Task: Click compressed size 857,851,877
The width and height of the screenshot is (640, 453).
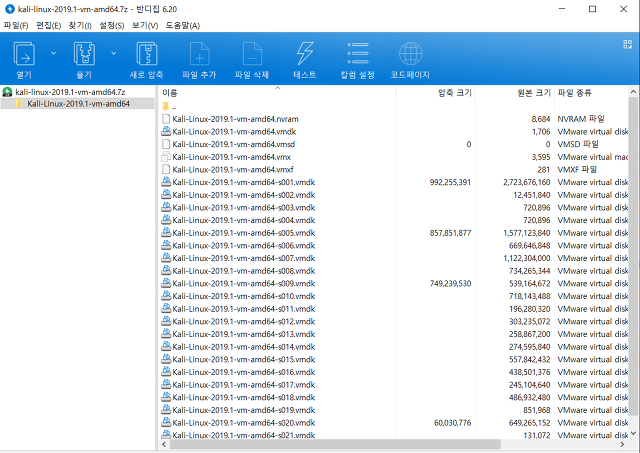Action: [x=450, y=233]
